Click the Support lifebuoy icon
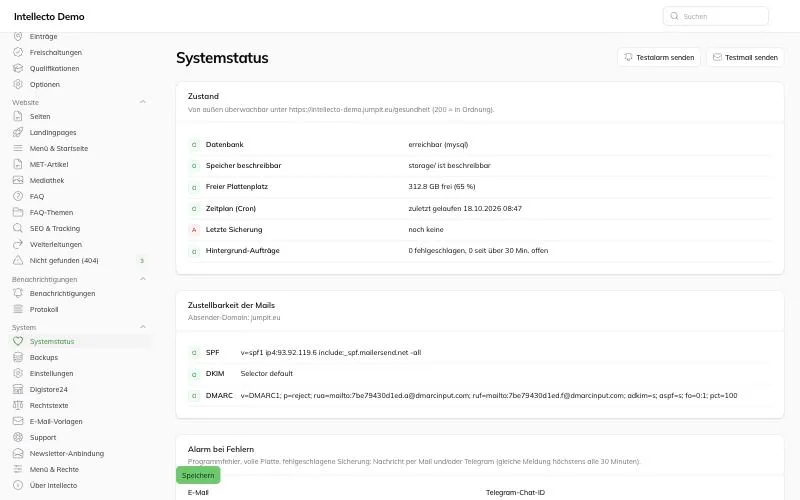Screen dimensions: 800x500 click(x=18, y=437)
